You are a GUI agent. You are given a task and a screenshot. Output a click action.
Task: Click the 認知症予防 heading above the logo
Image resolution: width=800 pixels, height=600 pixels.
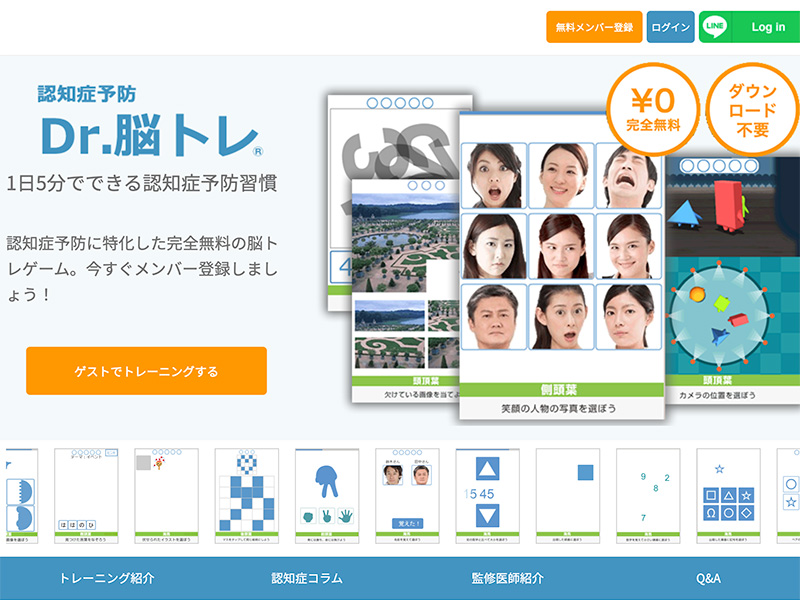[x=87, y=94]
